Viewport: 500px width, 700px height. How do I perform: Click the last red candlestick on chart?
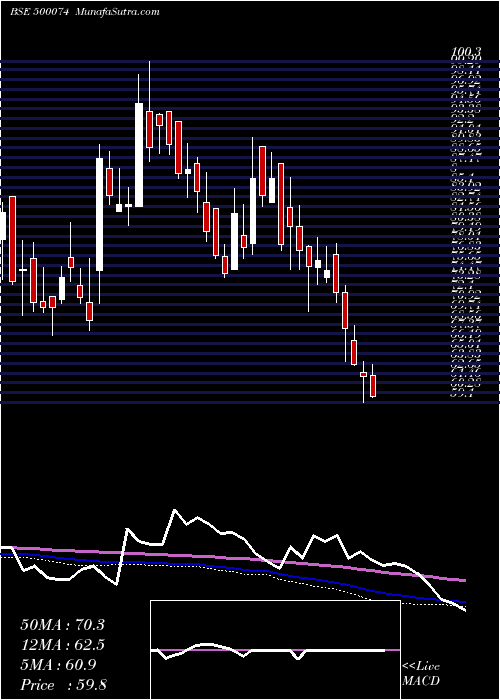tap(373, 386)
